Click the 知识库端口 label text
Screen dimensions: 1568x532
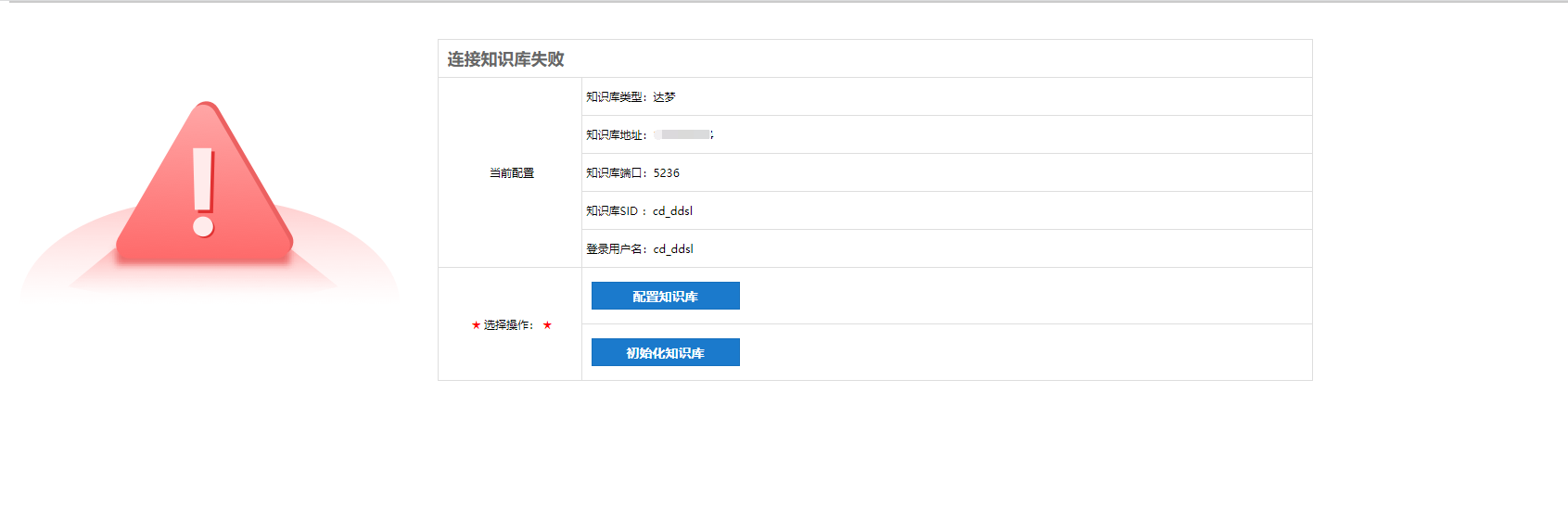click(x=615, y=173)
